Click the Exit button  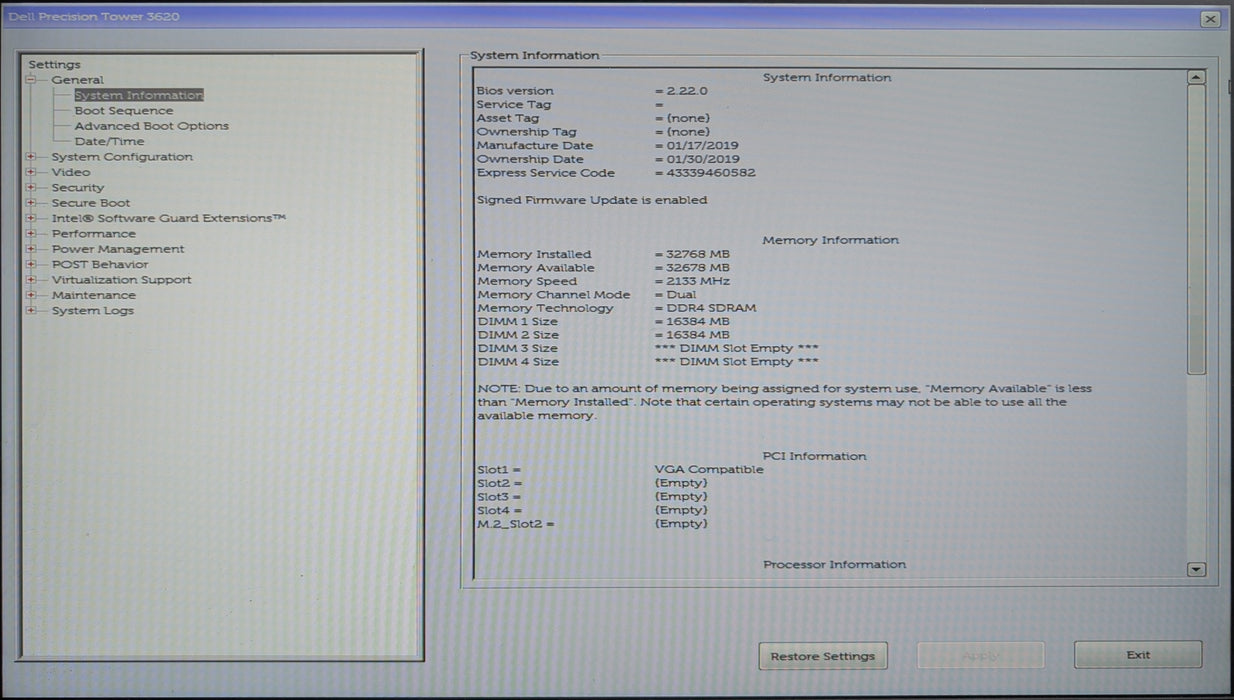pyautogui.click(x=1138, y=655)
